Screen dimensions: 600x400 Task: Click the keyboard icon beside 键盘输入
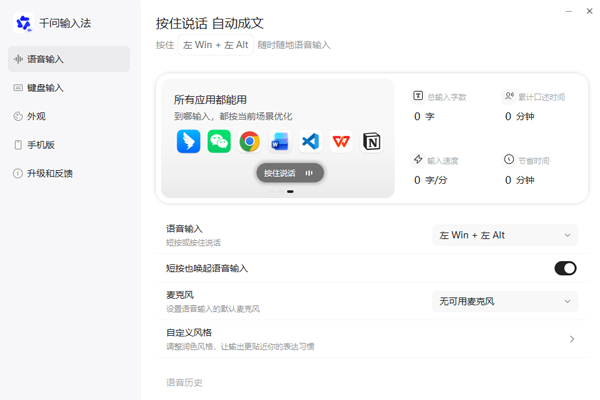[x=18, y=88]
